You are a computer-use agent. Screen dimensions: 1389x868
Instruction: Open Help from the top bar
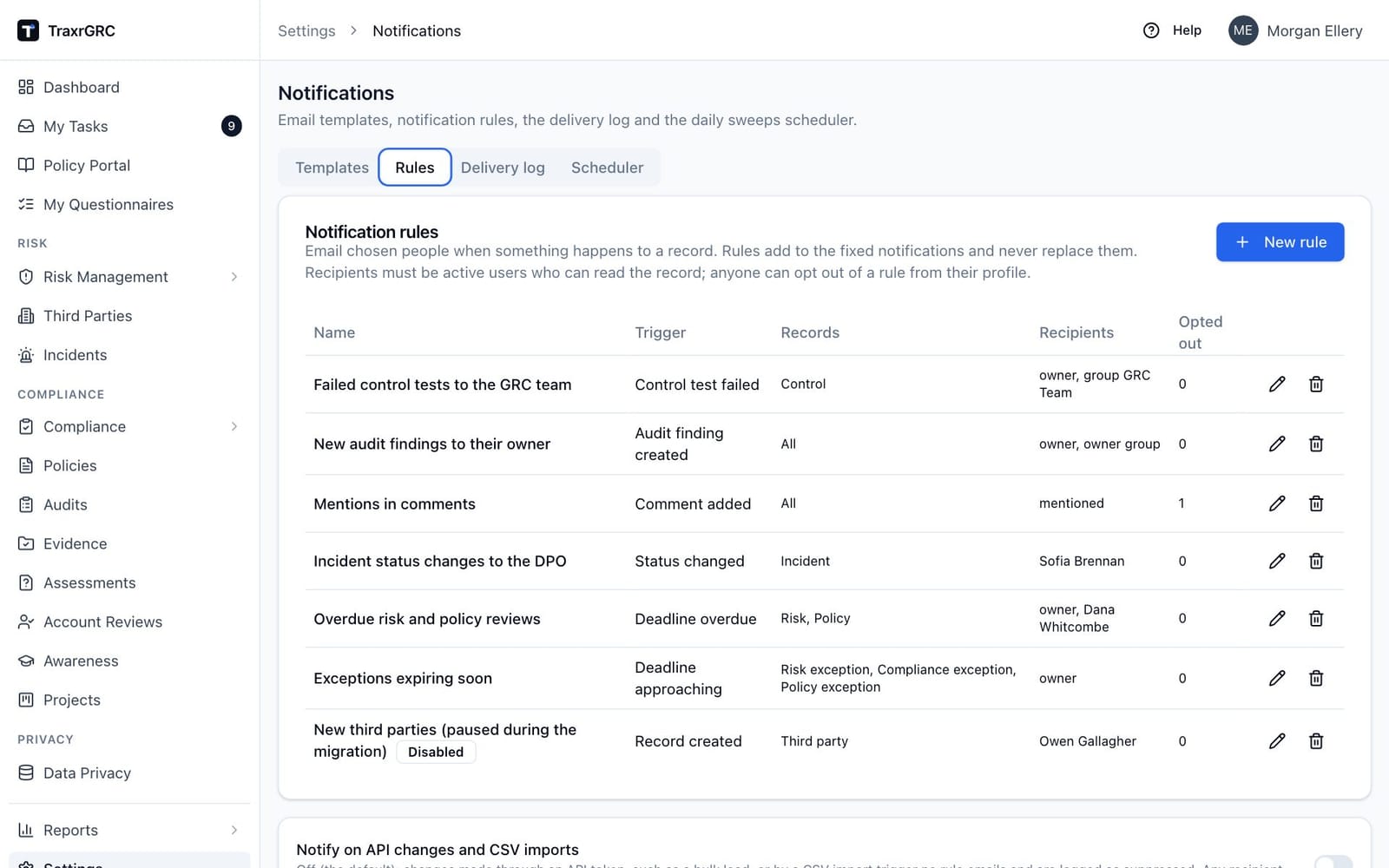(x=1172, y=30)
